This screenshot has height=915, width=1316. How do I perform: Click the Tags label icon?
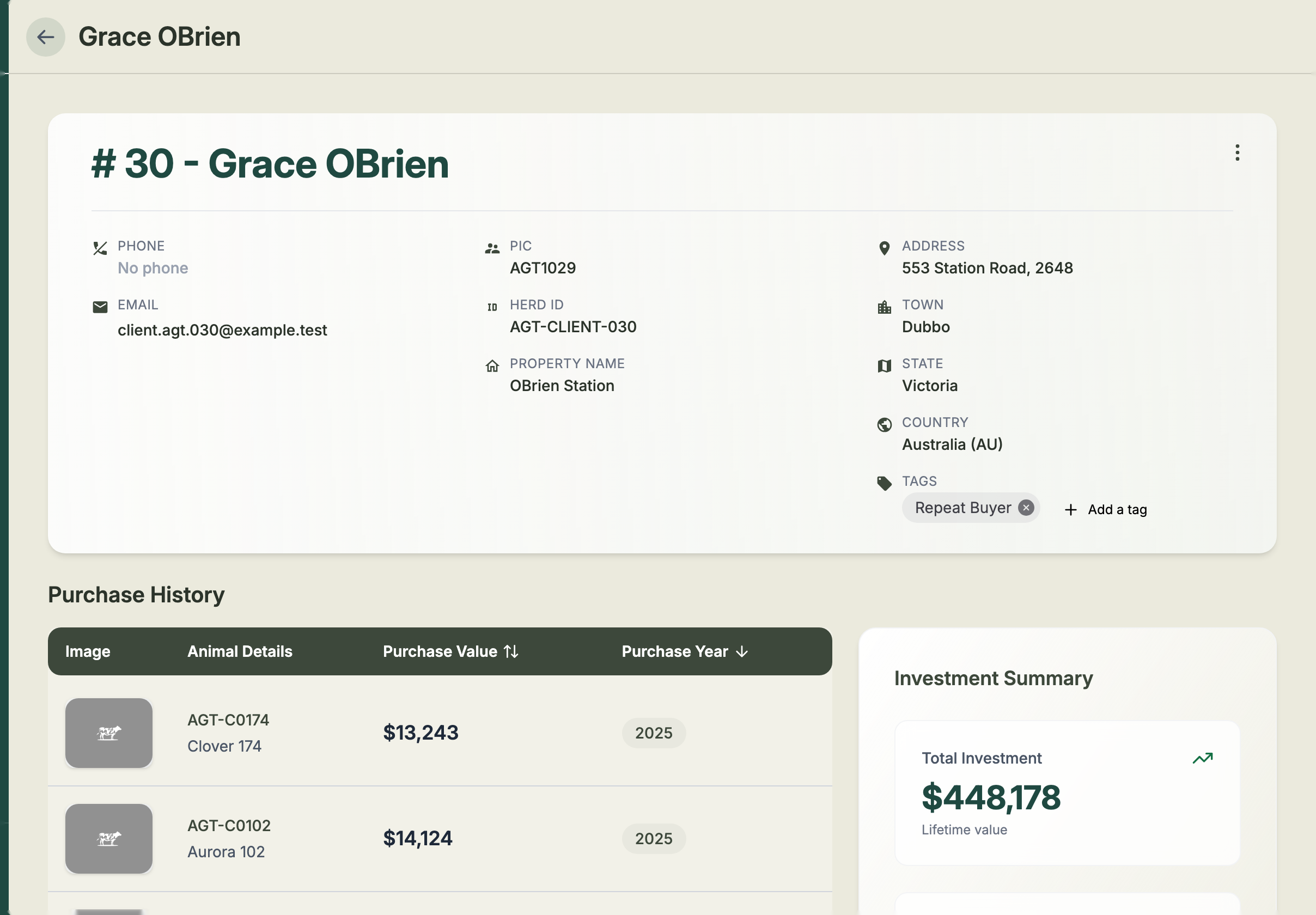pos(884,483)
